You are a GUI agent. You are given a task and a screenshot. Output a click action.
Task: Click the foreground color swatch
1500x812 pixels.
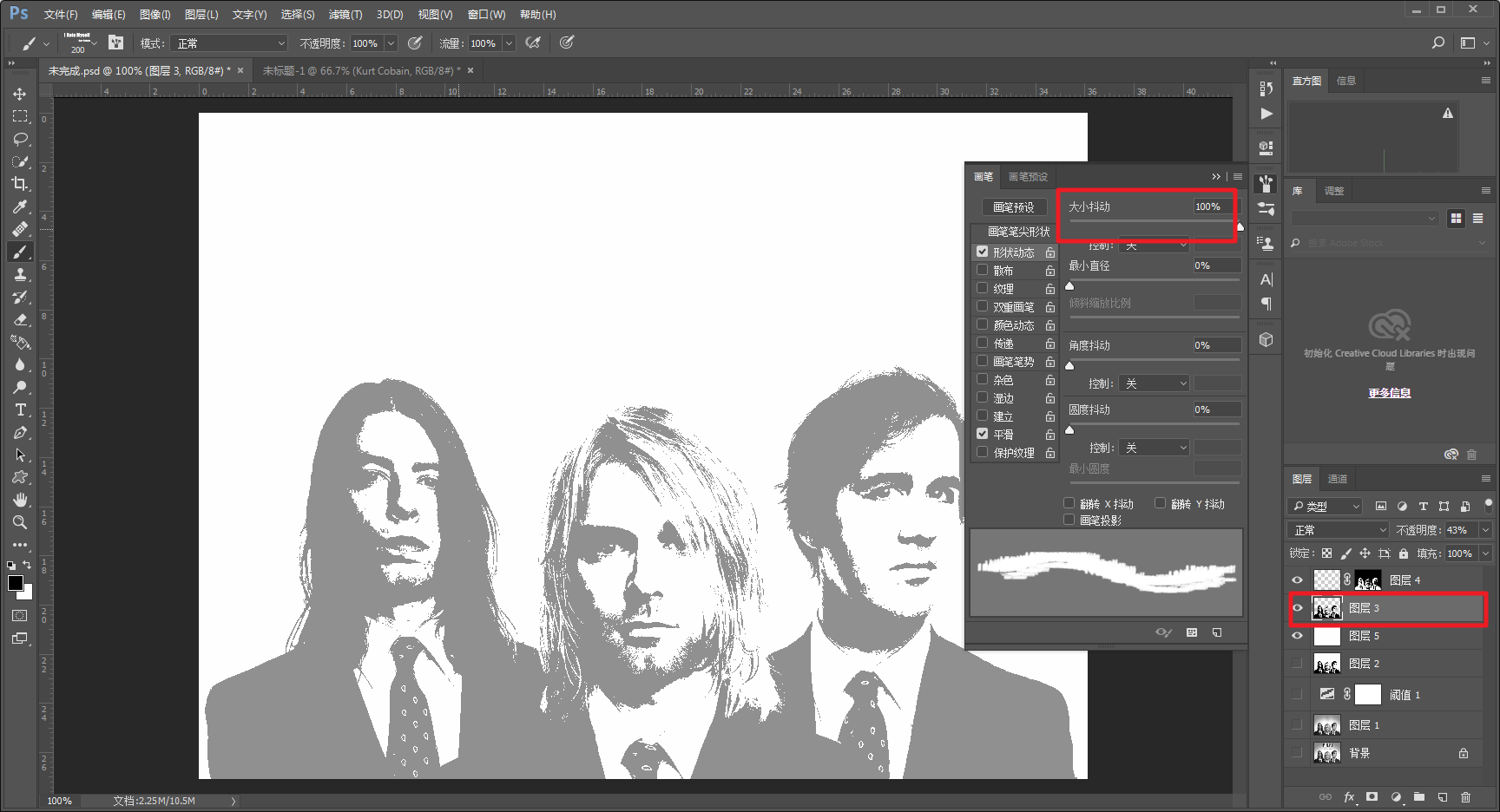point(16,583)
